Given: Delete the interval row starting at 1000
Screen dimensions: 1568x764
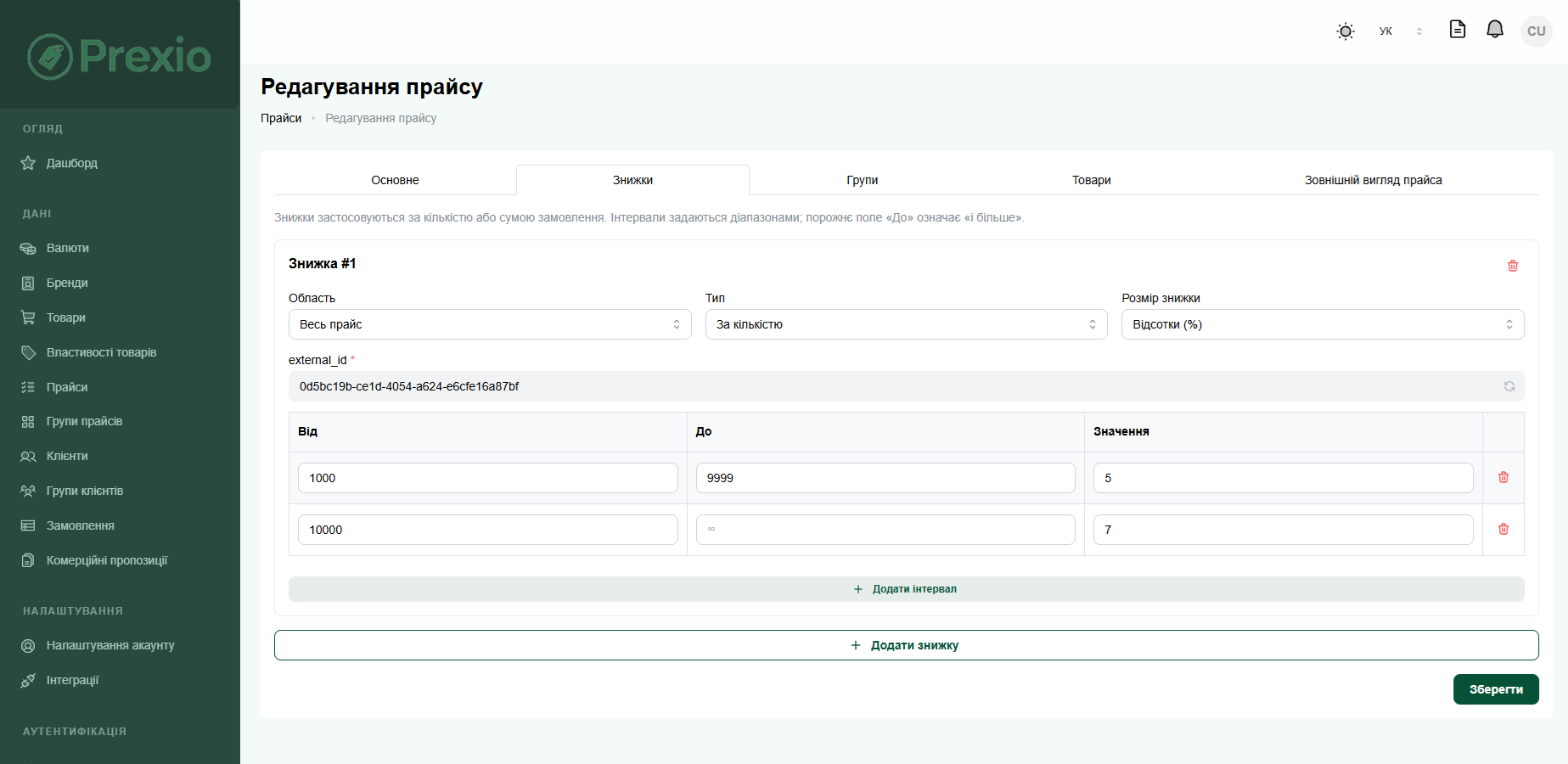Looking at the screenshot, I should (x=1503, y=477).
